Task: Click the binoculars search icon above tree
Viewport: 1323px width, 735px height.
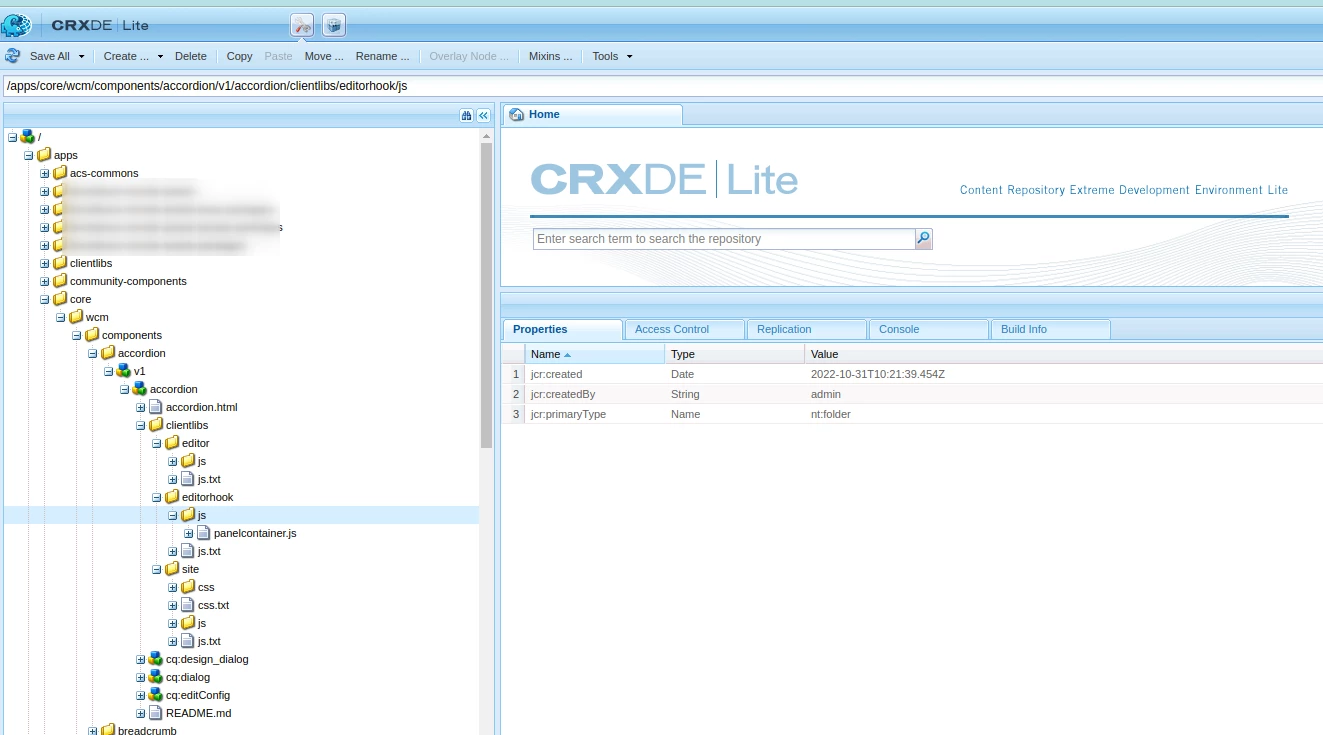Action: coord(466,115)
